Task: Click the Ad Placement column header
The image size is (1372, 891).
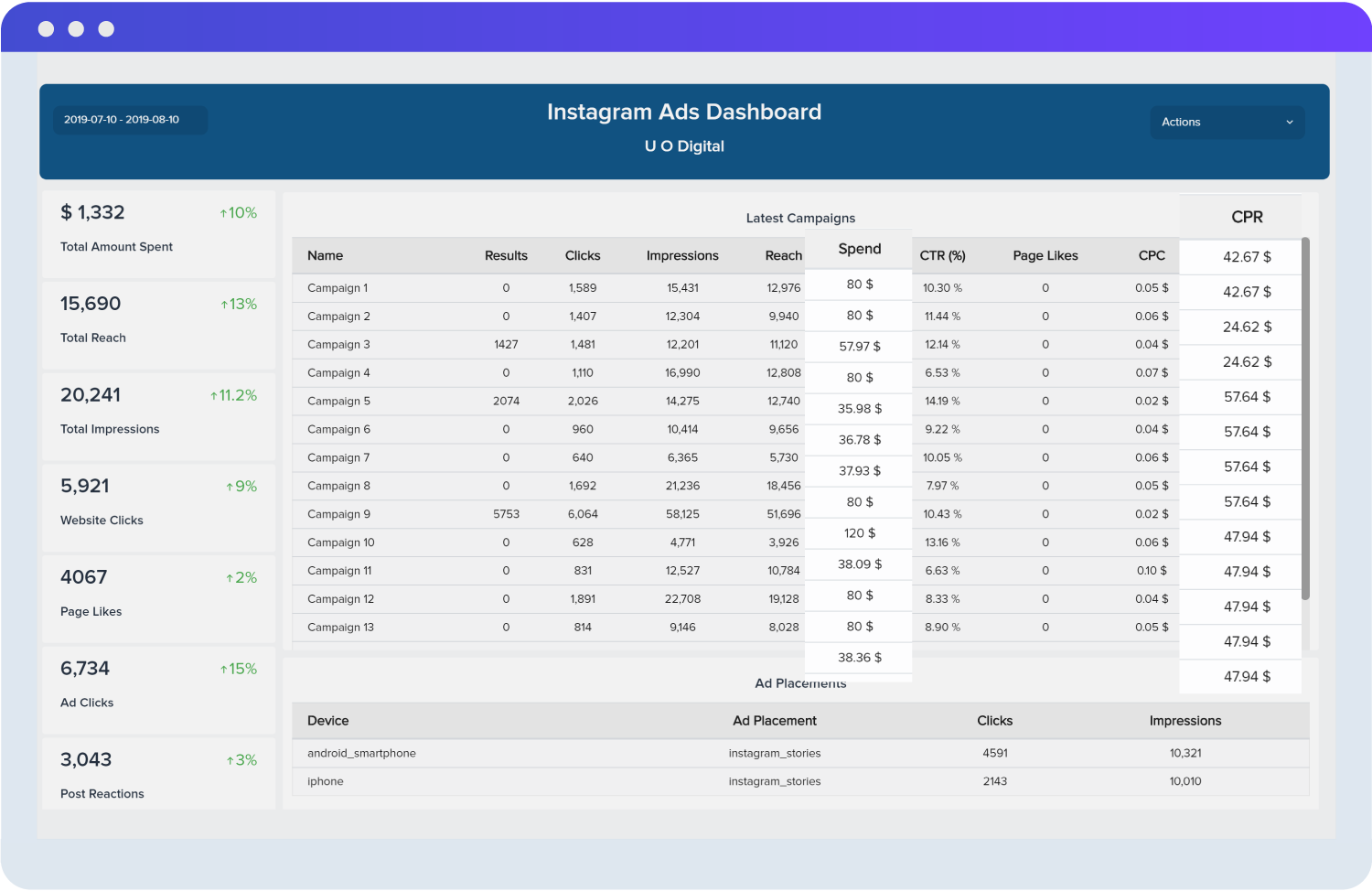Action: (x=775, y=721)
